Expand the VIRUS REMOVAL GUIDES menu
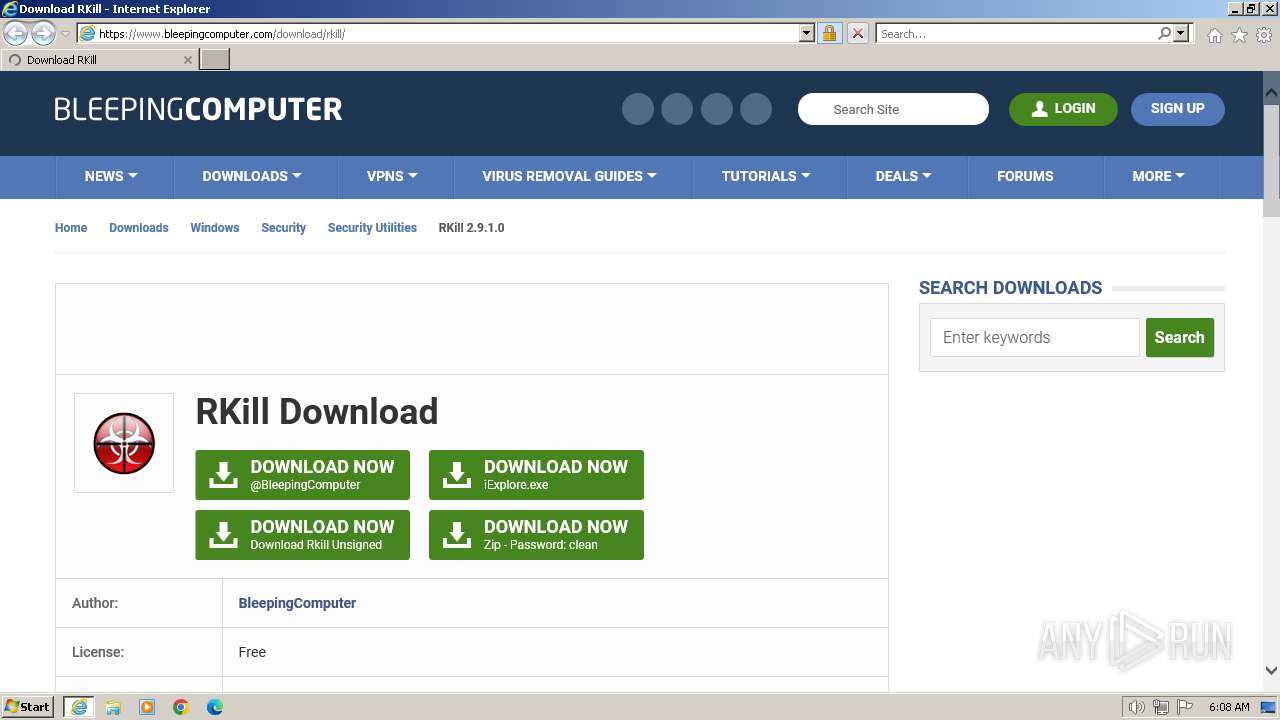The width and height of the screenshot is (1280, 720). click(x=570, y=176)
